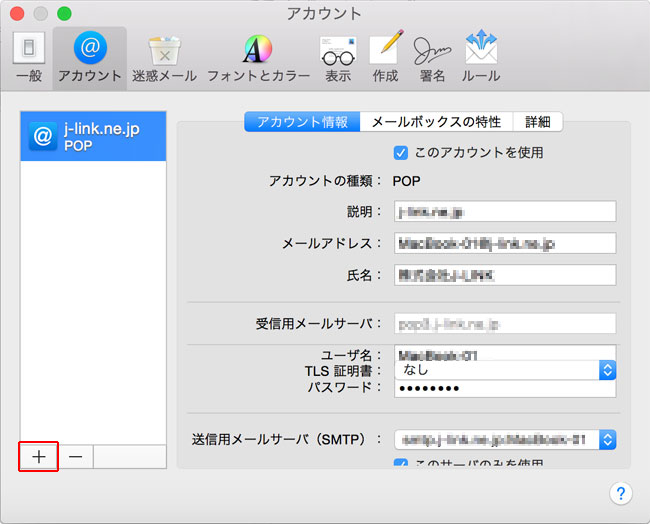Open the 迷惑メール junk mail preferences
This screenshot has width=650, height=524.
(164, 59)
